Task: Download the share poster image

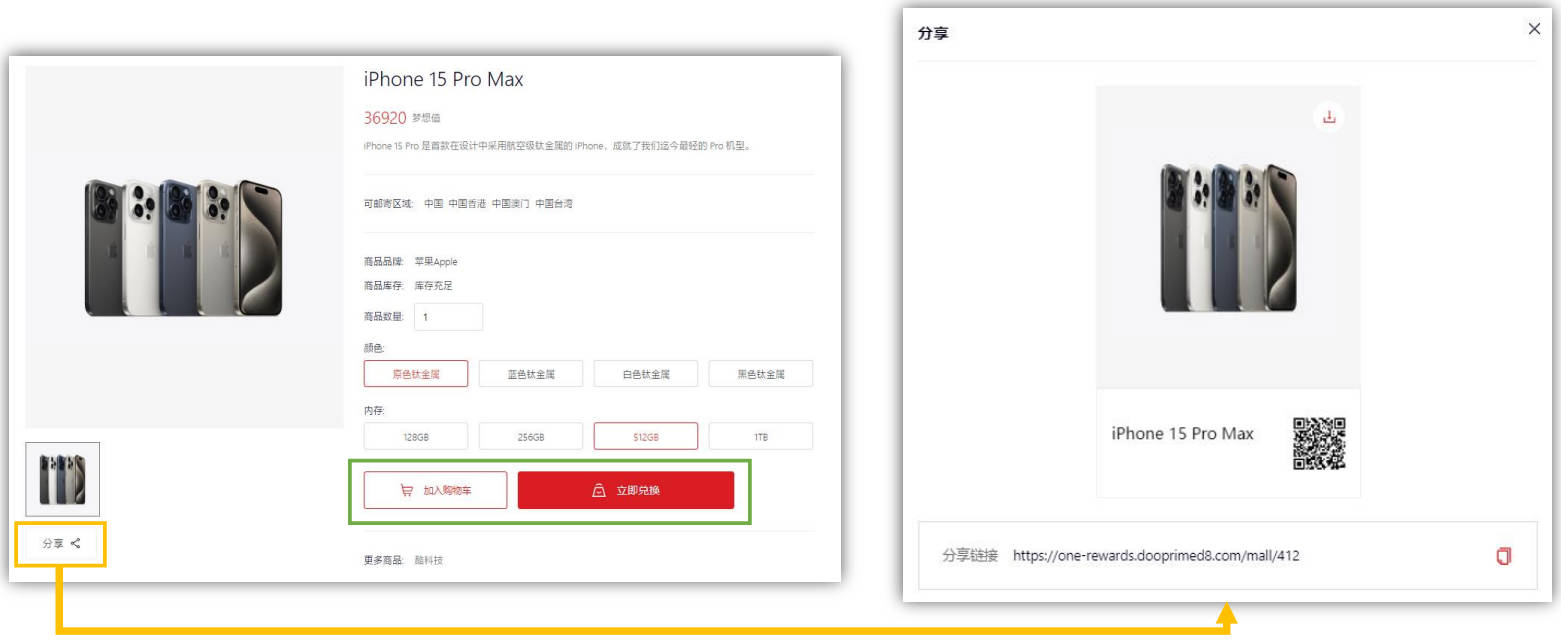Action: pyautogui.click(x=1328, y=117)
